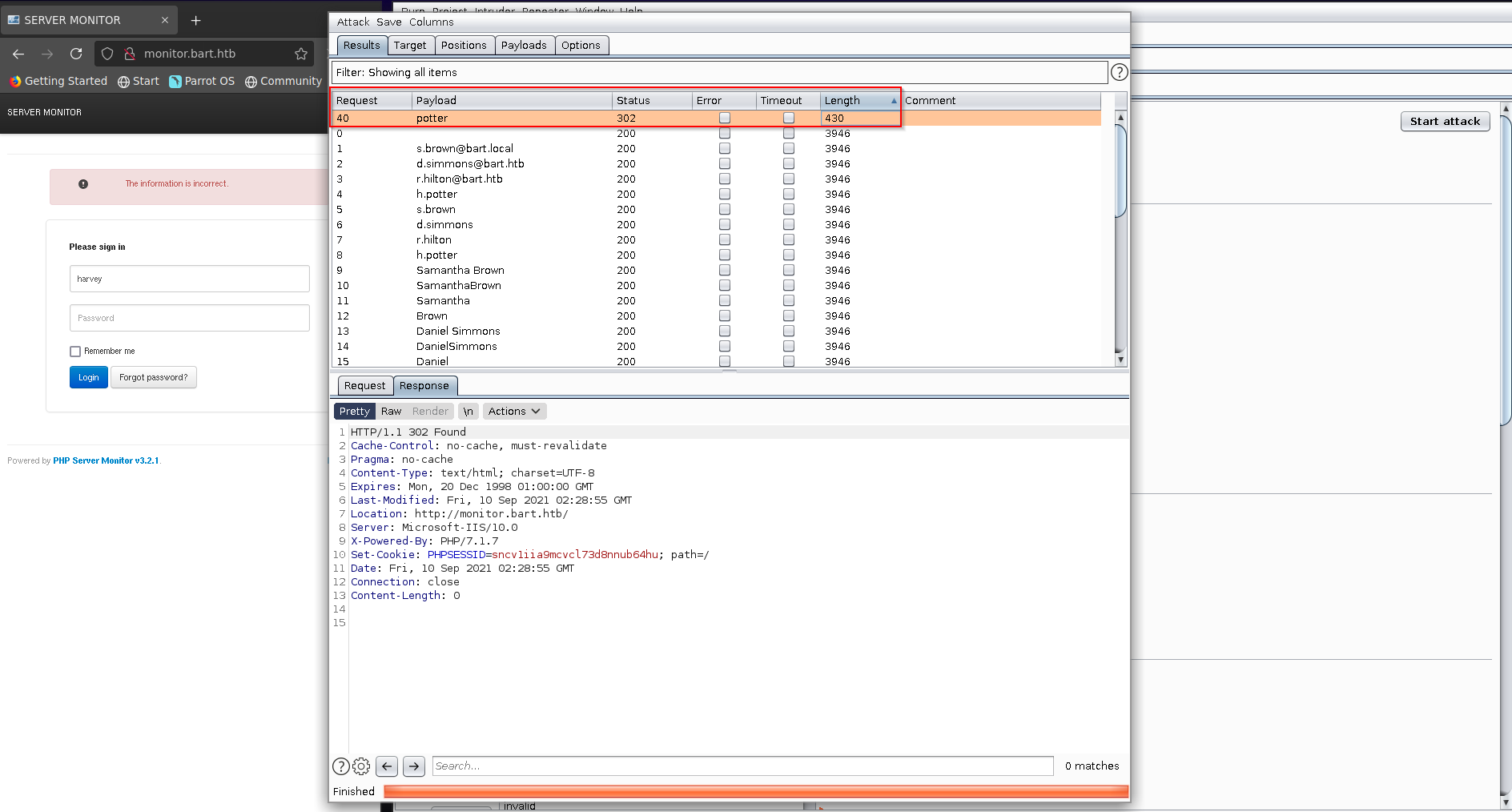
Task: Select the r.hilton row numbered 7
Action: [717, 239]
